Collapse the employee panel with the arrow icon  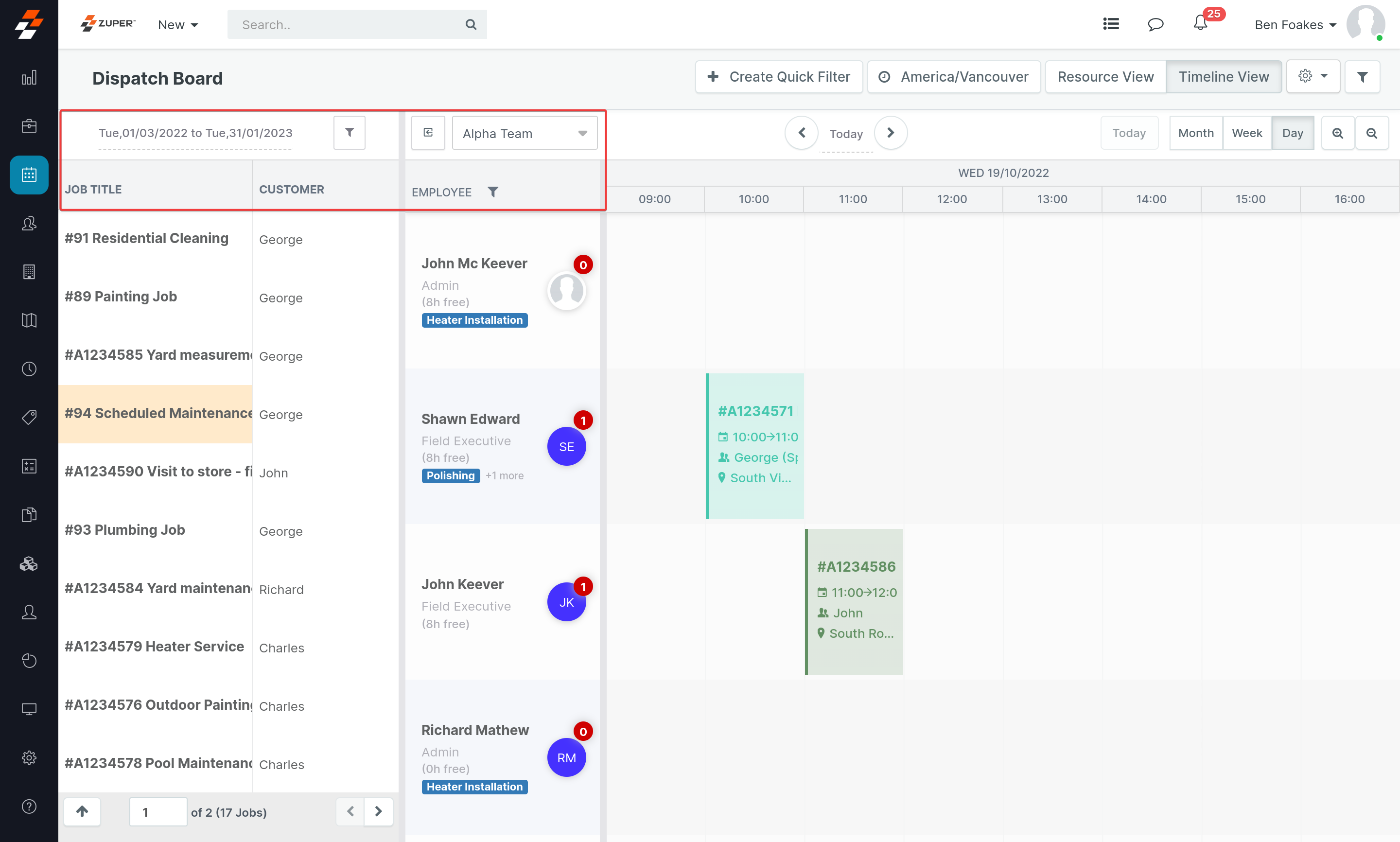tap(428, 133)
